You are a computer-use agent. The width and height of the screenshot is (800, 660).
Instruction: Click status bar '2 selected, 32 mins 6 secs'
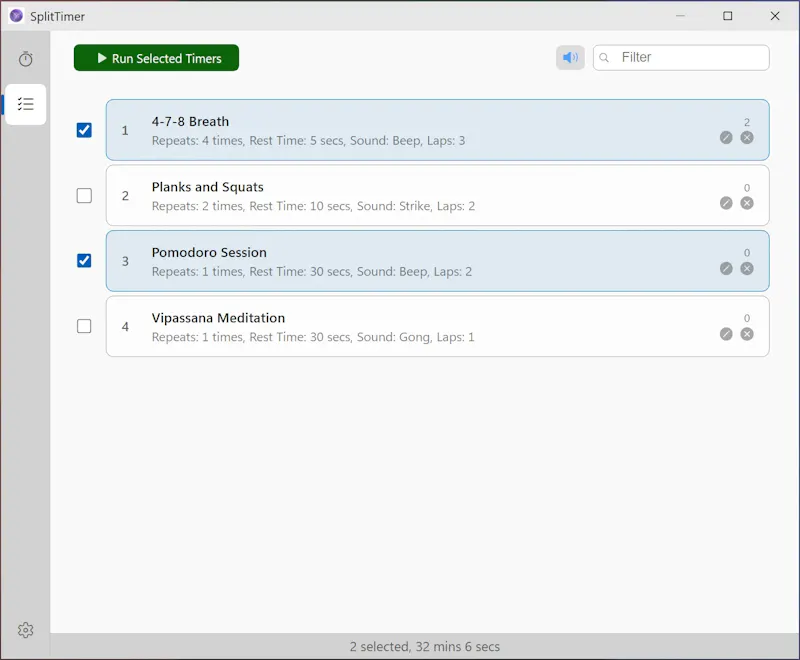coord(424,647)
